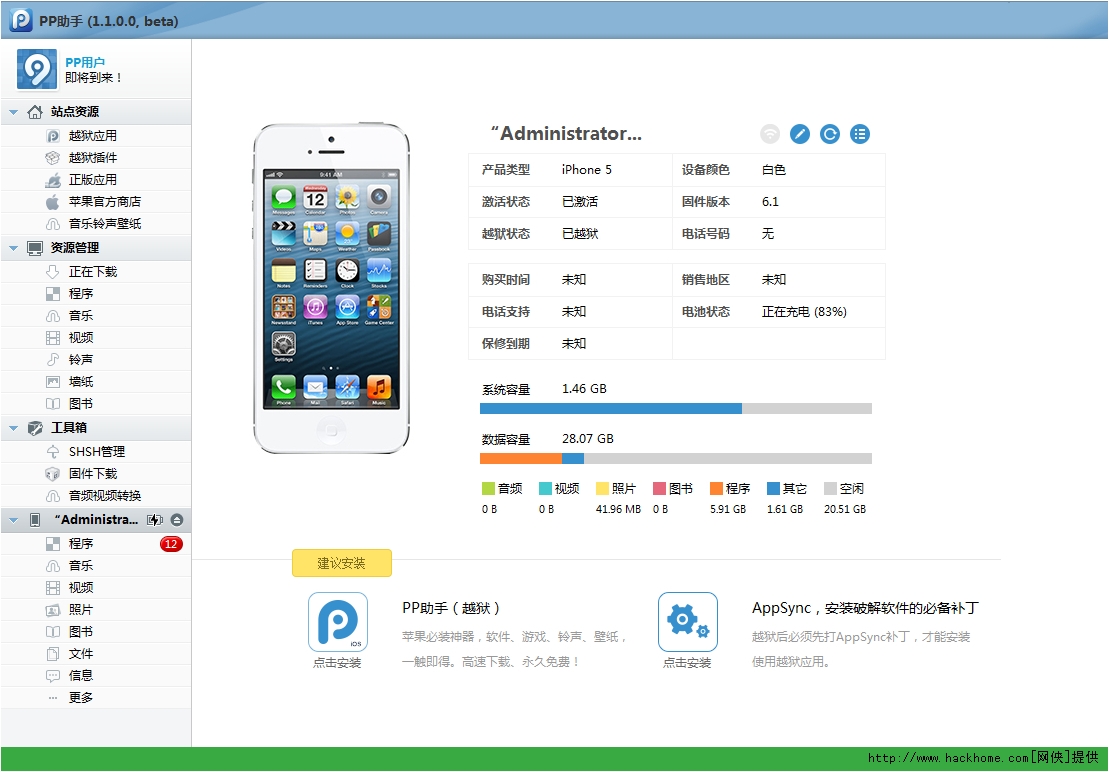Click the 数据容量 usage bar
1109x772 pixels.
click(675, 459)
